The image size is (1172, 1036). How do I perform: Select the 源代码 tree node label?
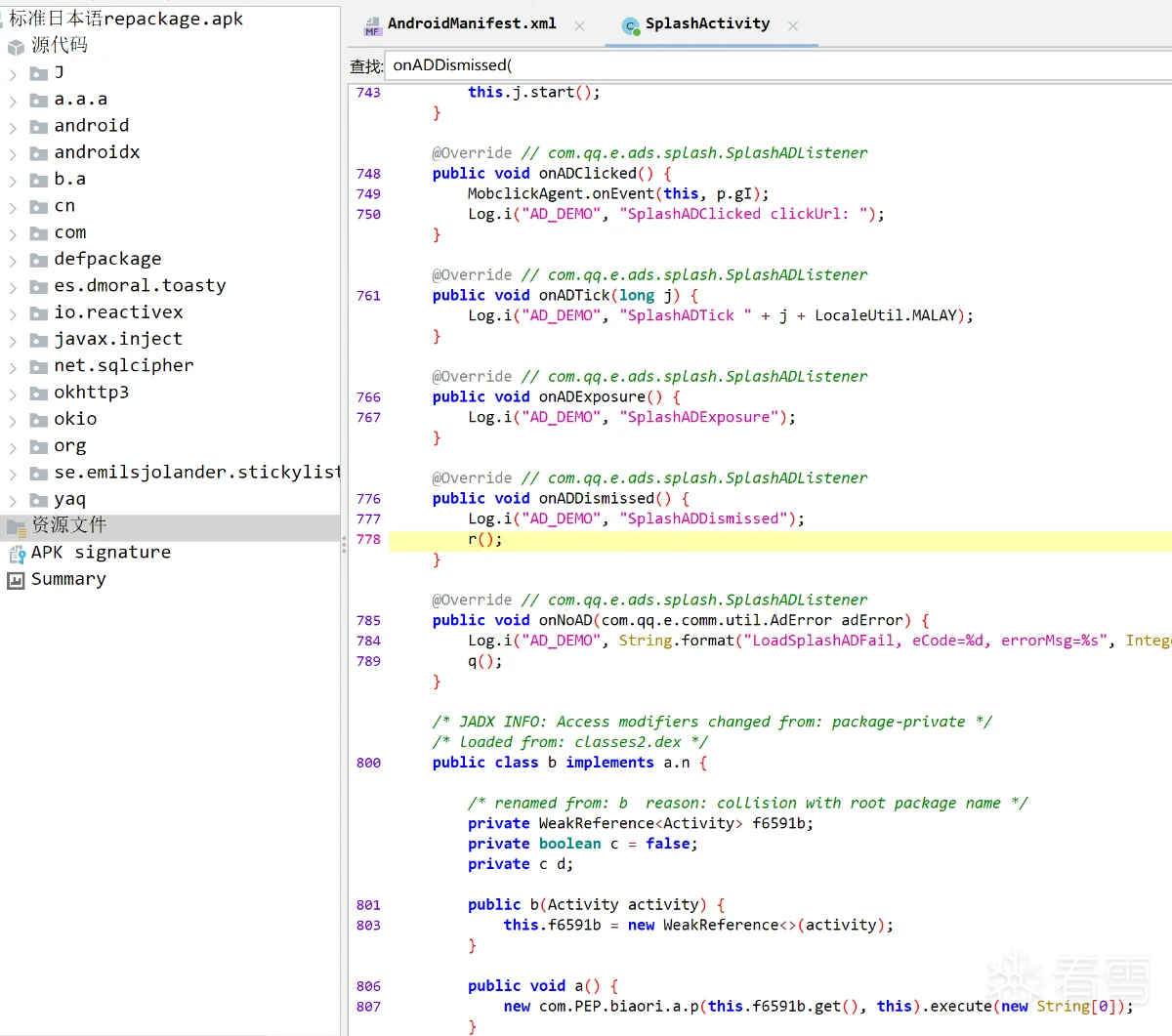coord(60,45)
